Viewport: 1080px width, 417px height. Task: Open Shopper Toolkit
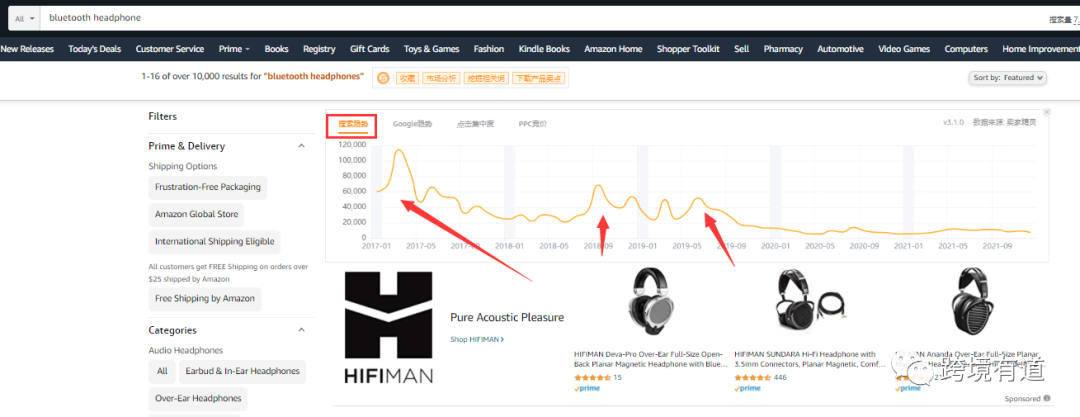click(688, 49)
